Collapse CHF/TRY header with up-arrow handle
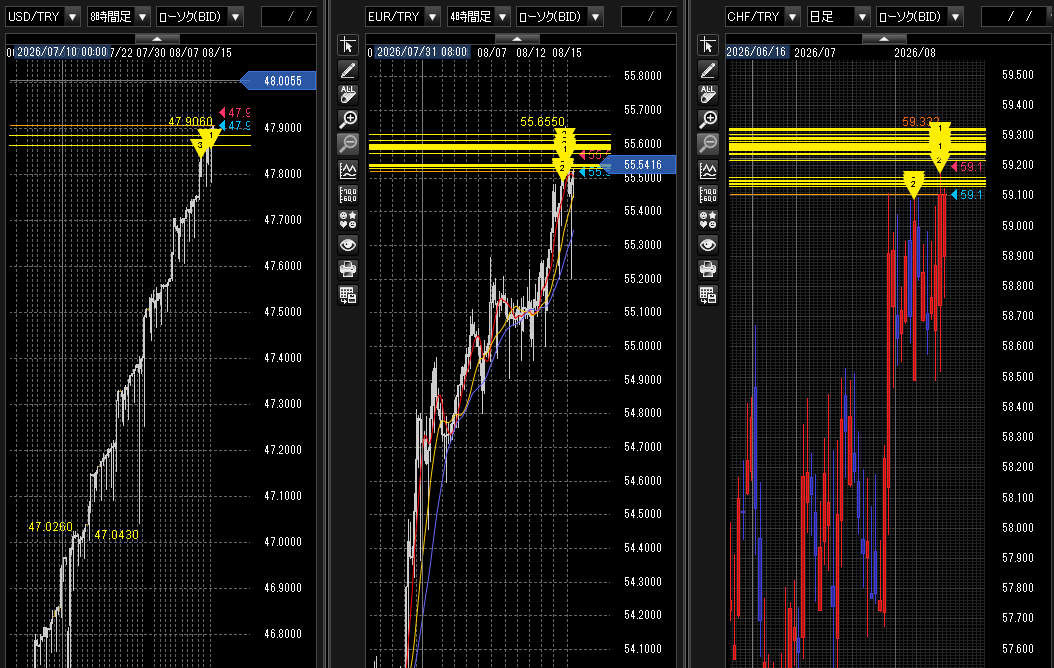Image resolution: width=1054 pixels, height=668 pixels. (884, 39)
